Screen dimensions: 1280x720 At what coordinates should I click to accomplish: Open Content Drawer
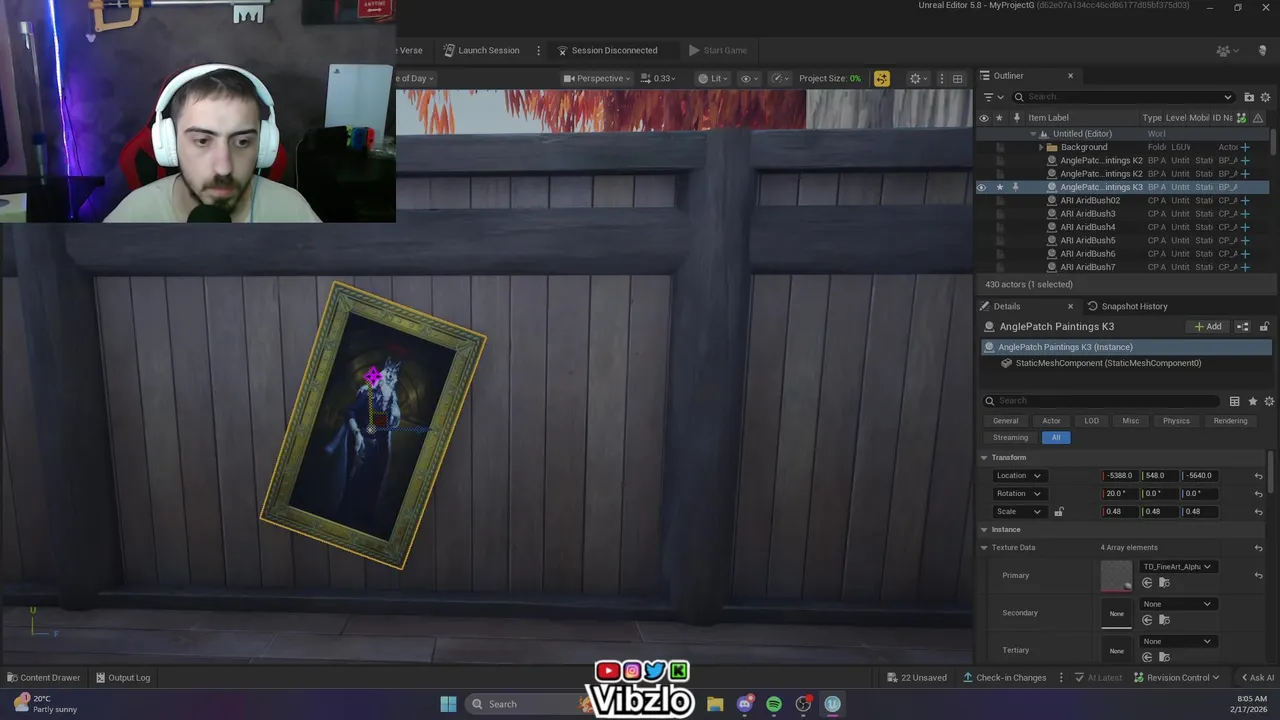[43, 678]
